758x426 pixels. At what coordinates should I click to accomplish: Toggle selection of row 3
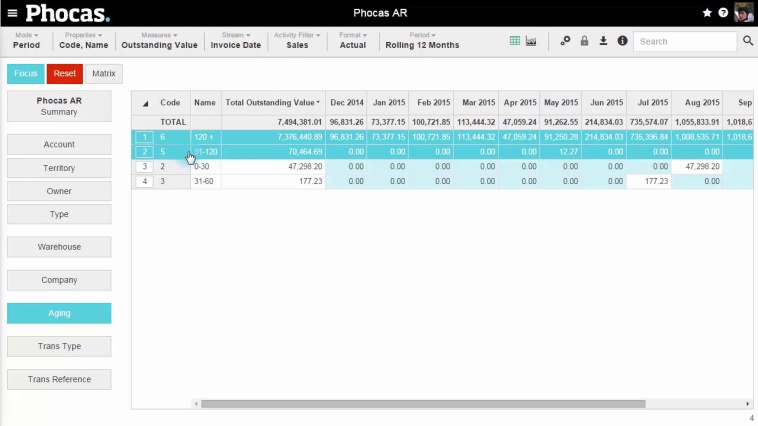tap(145, 166)
